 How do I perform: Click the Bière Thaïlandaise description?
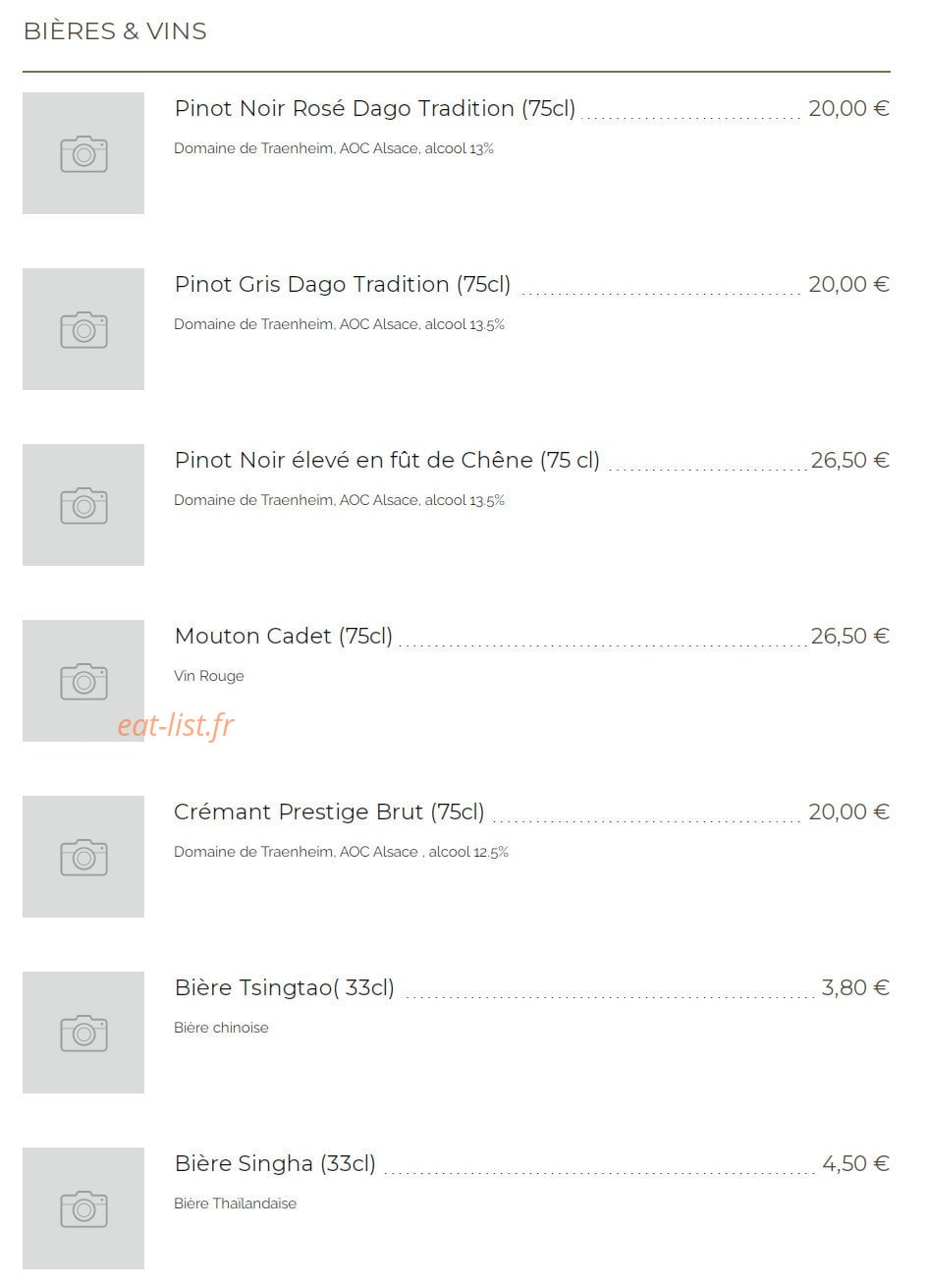click(235, 1204)
